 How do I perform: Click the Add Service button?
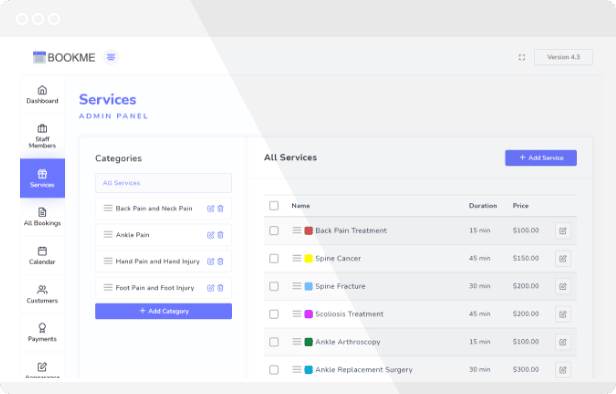coord(541,158)
